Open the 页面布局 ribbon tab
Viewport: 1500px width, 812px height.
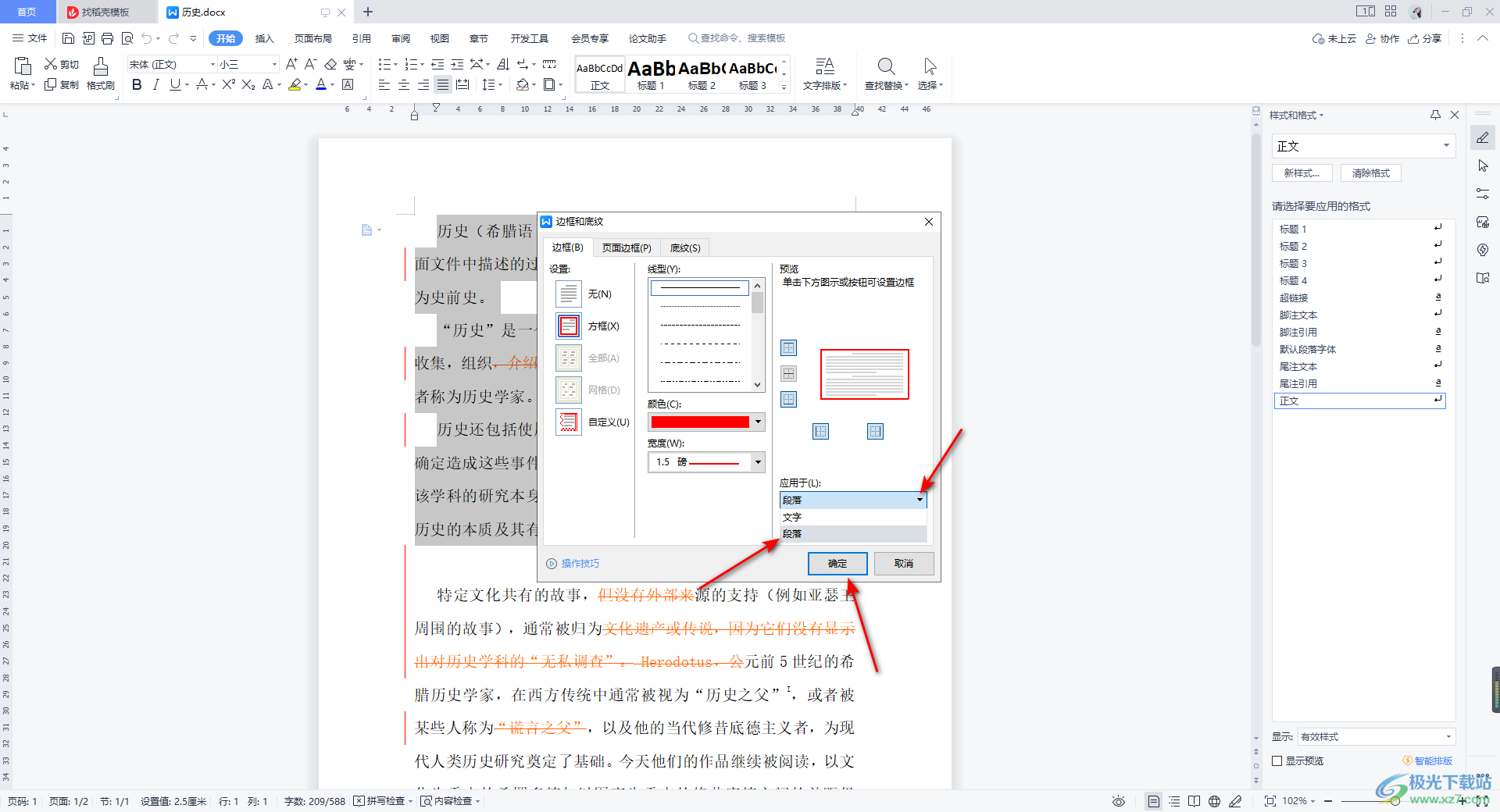313,38
